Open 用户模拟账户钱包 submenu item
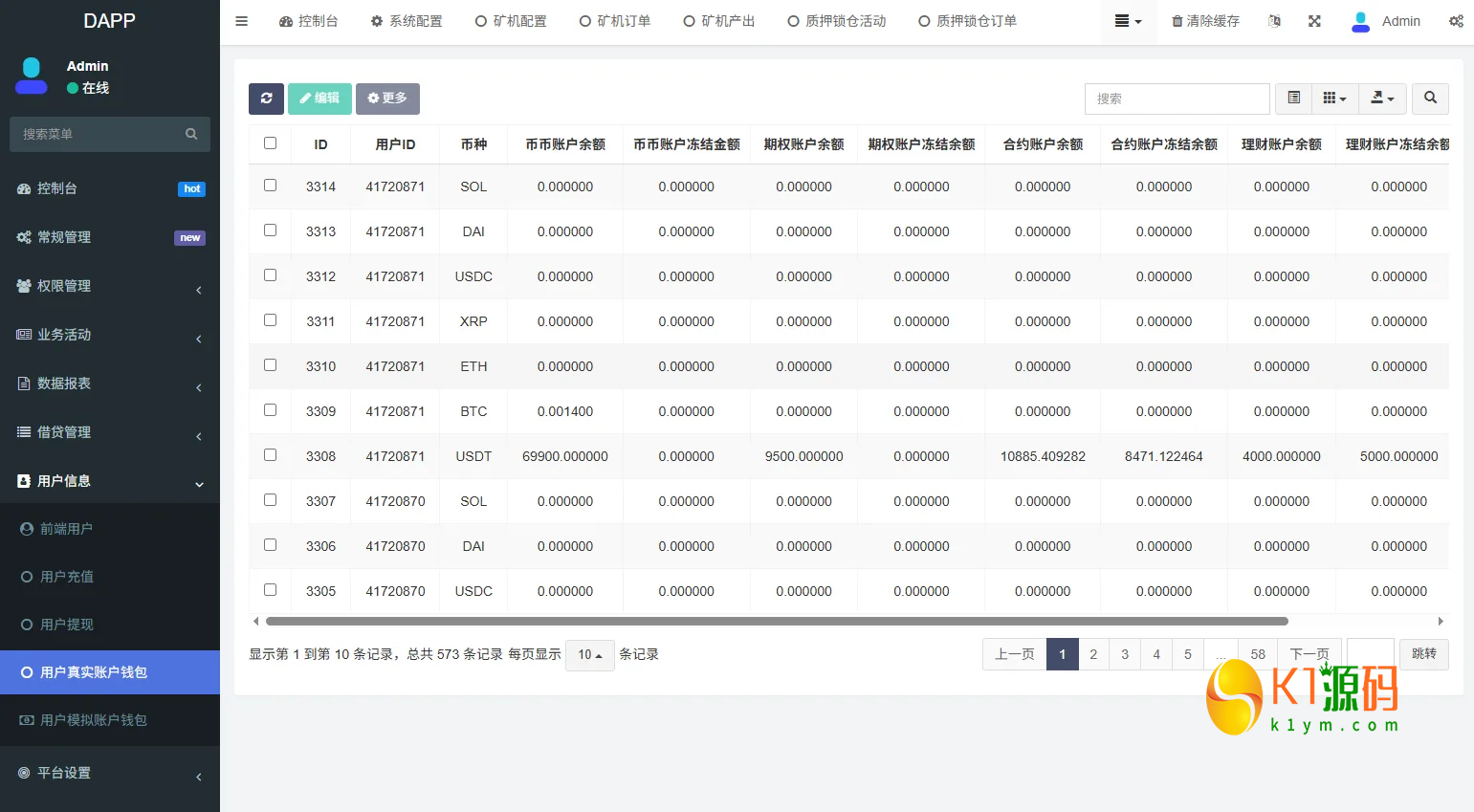Viewport: 1474px width, 812px height. [x=110, y=720]
